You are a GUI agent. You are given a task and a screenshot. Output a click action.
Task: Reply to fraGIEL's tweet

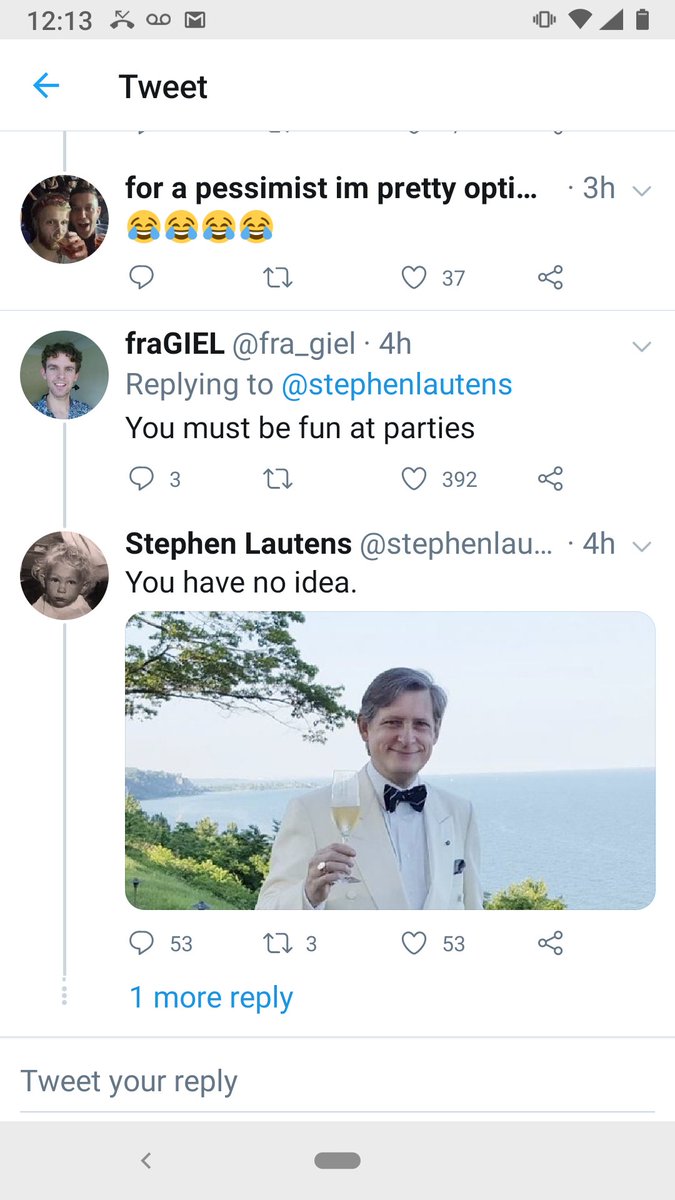point(142,479)
